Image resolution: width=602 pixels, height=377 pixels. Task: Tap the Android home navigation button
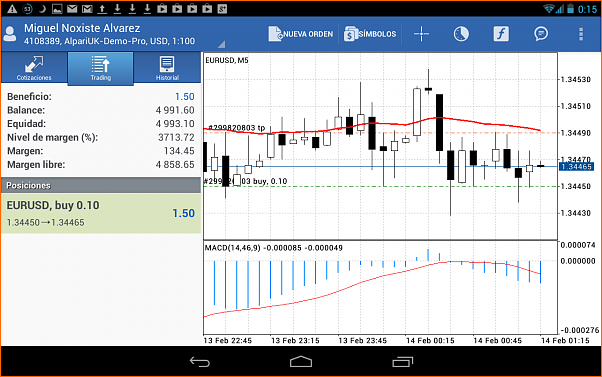coord(301,362)
